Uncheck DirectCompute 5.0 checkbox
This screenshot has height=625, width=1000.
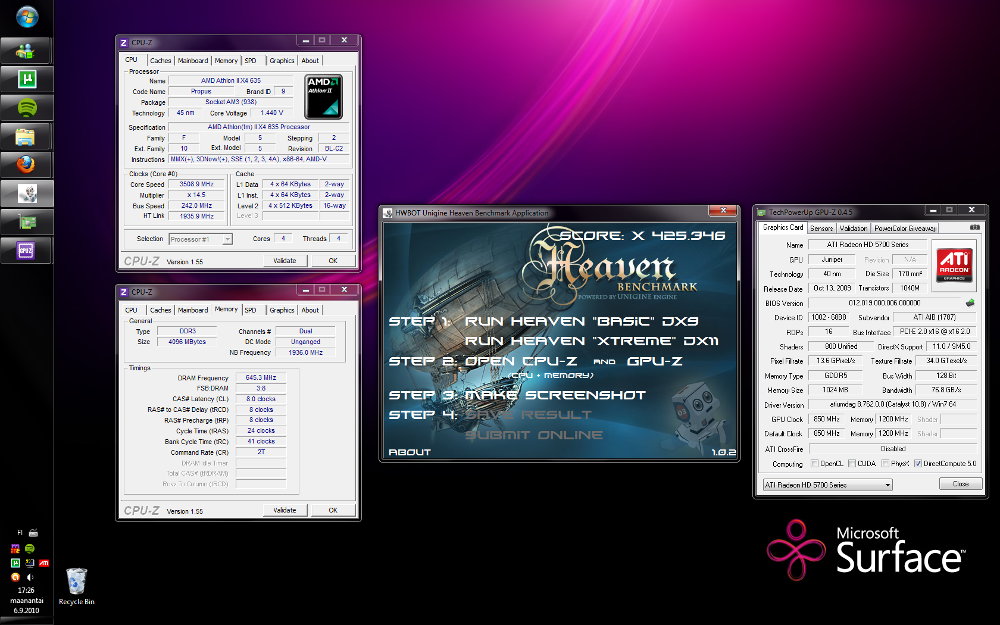pos(918,464)
